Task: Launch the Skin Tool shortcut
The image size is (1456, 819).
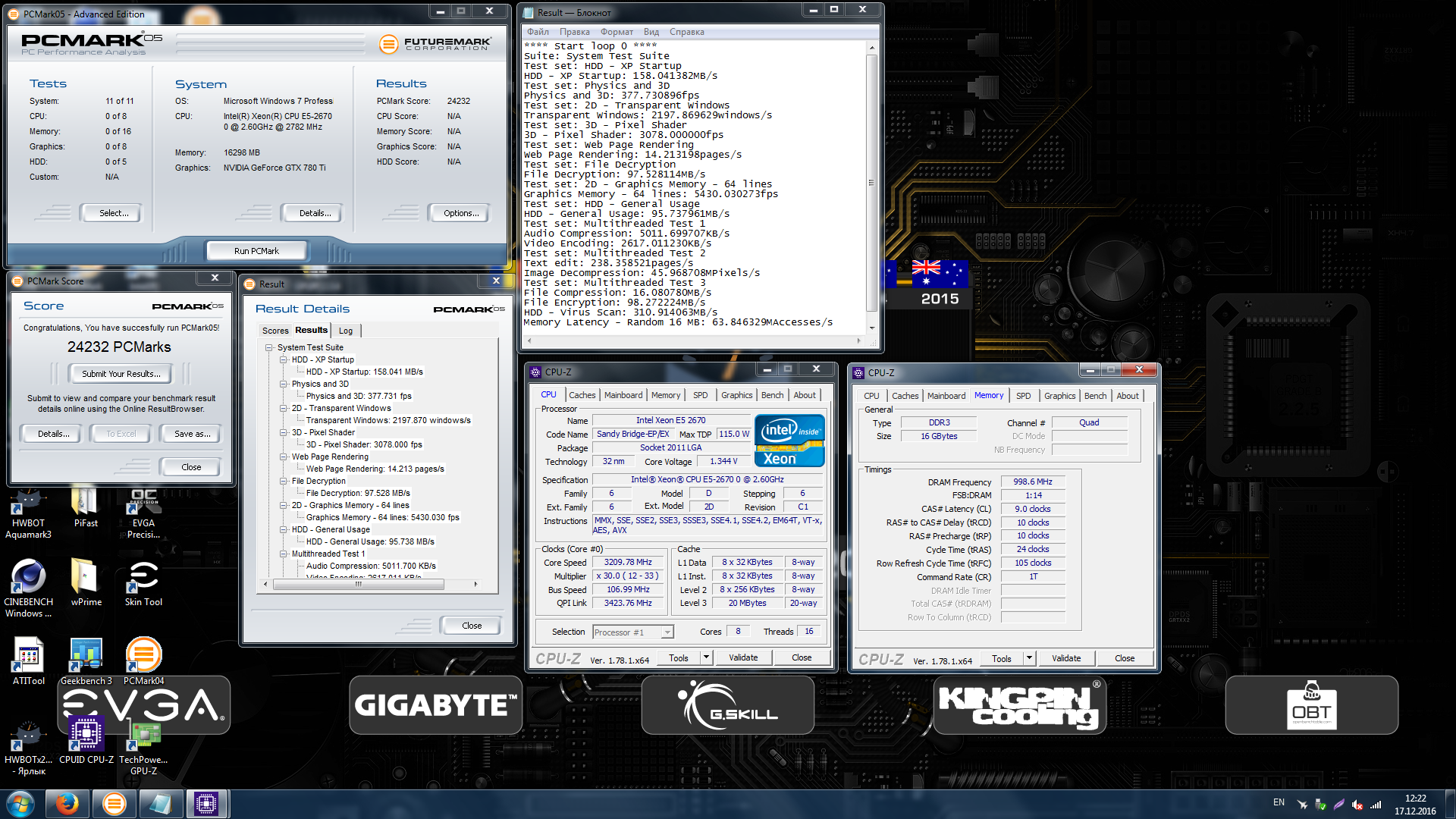Action: tap(143, 582)
